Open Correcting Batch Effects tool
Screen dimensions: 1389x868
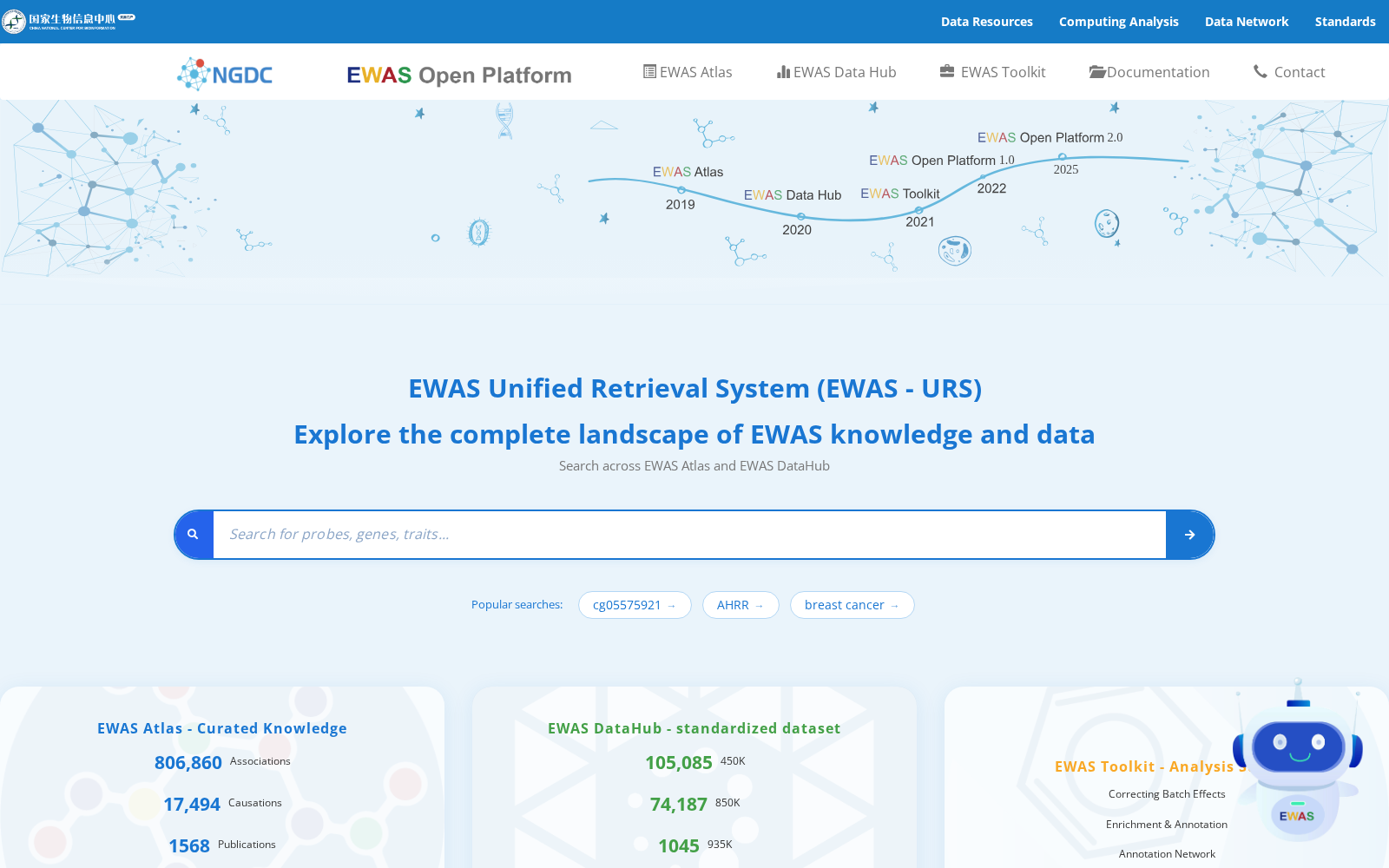[x=1167, y=794]
